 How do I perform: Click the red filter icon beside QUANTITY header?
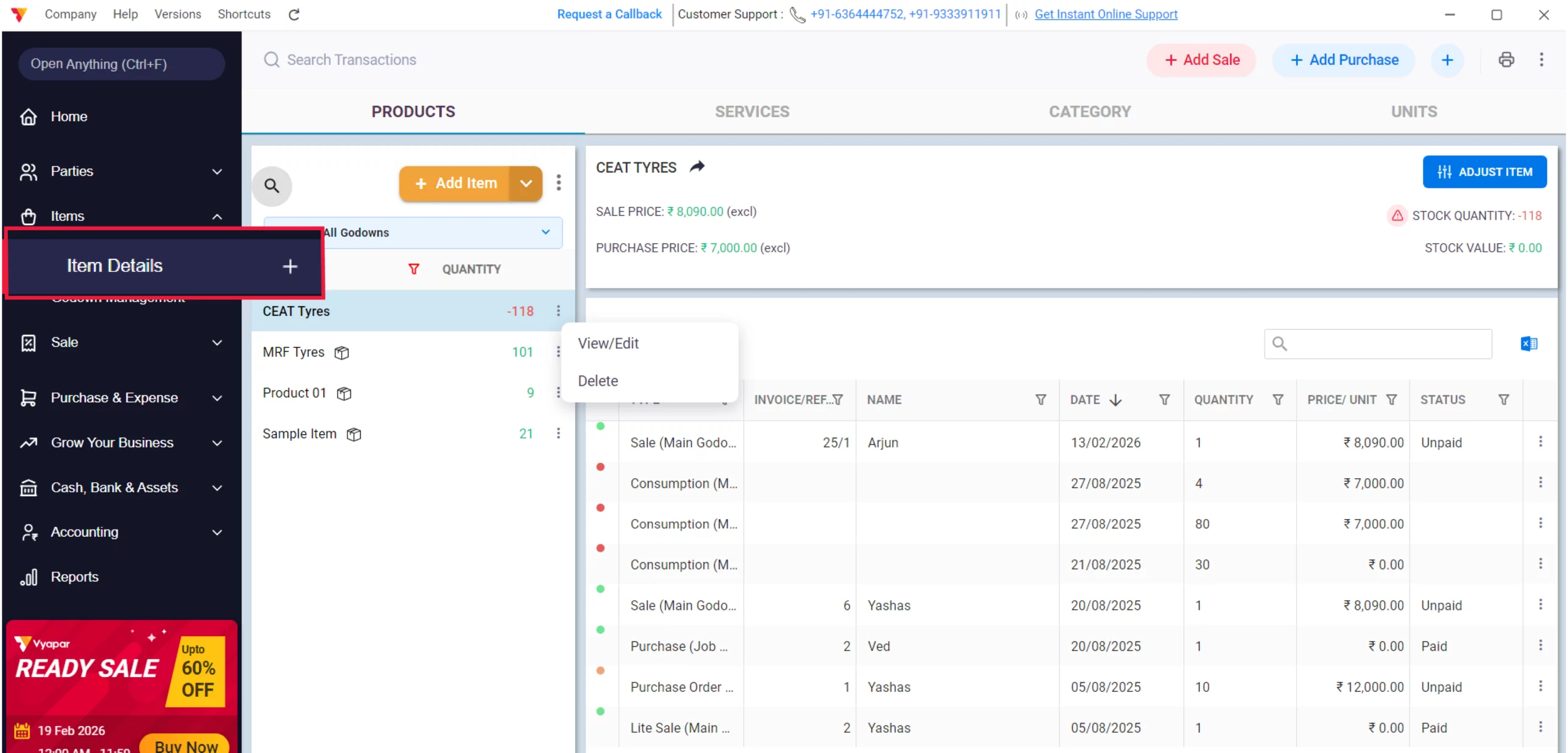point(414,269)
